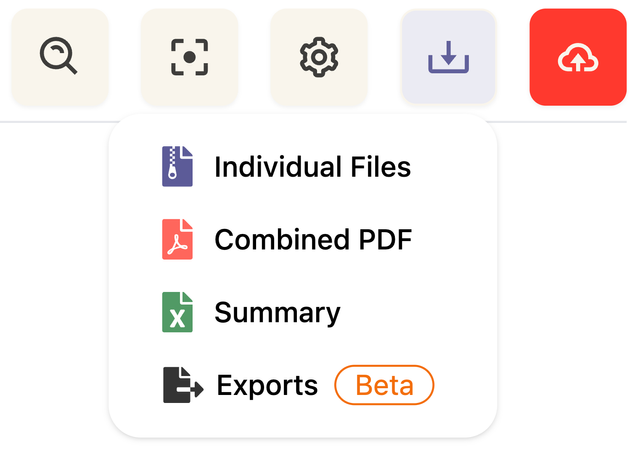The width and height of the screenshot is (640, 451).
Task: Click the red Adobe PDF icon
Action: click(177, 239)
